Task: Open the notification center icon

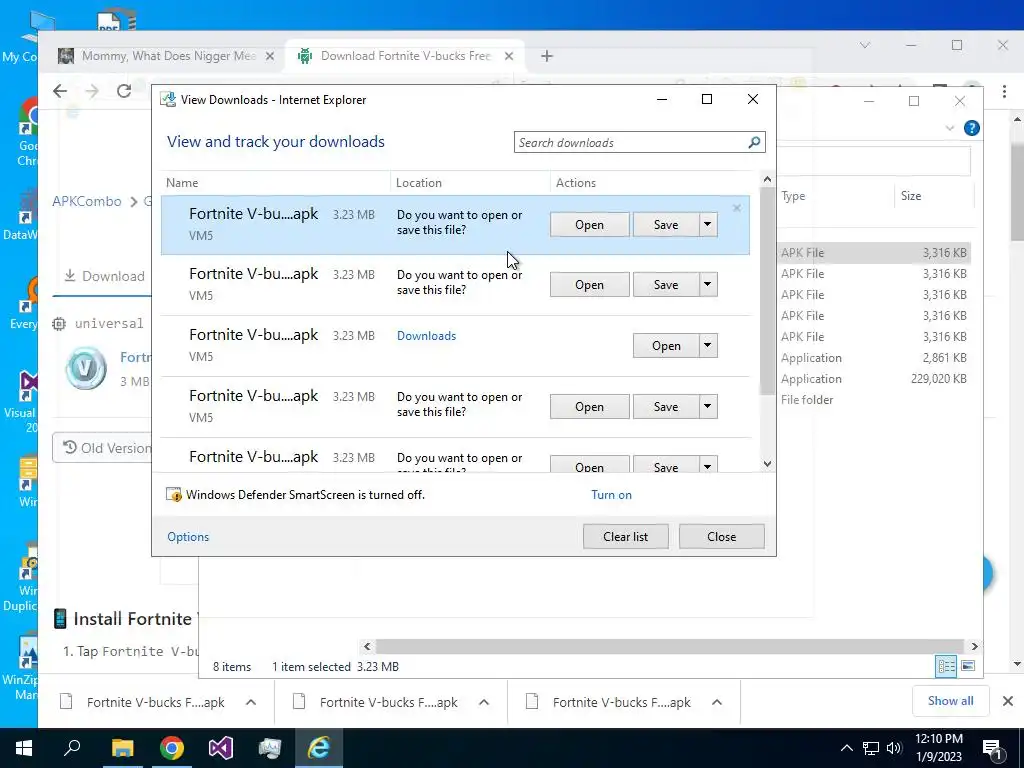Action: click(x=993, y=748)
